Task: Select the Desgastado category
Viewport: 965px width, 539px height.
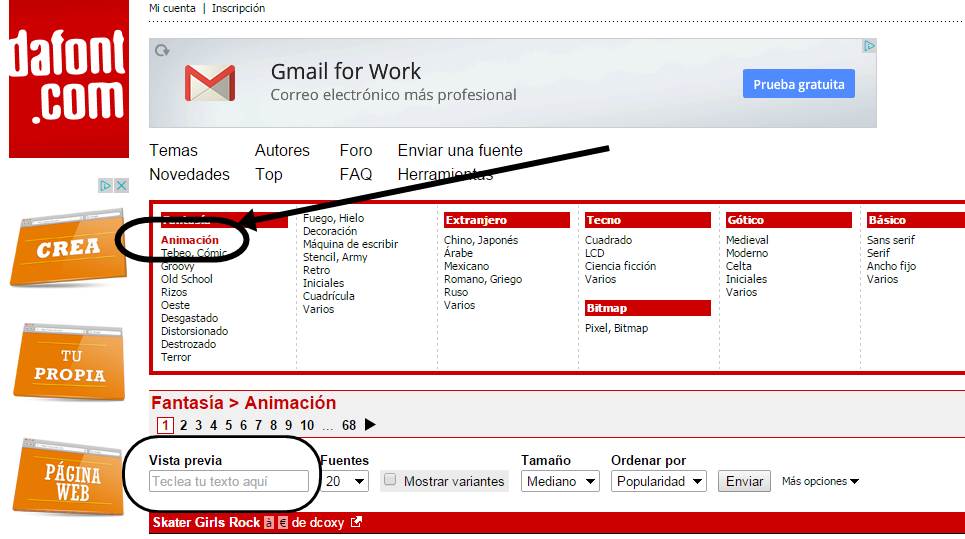Action: [x=190, y=318]
